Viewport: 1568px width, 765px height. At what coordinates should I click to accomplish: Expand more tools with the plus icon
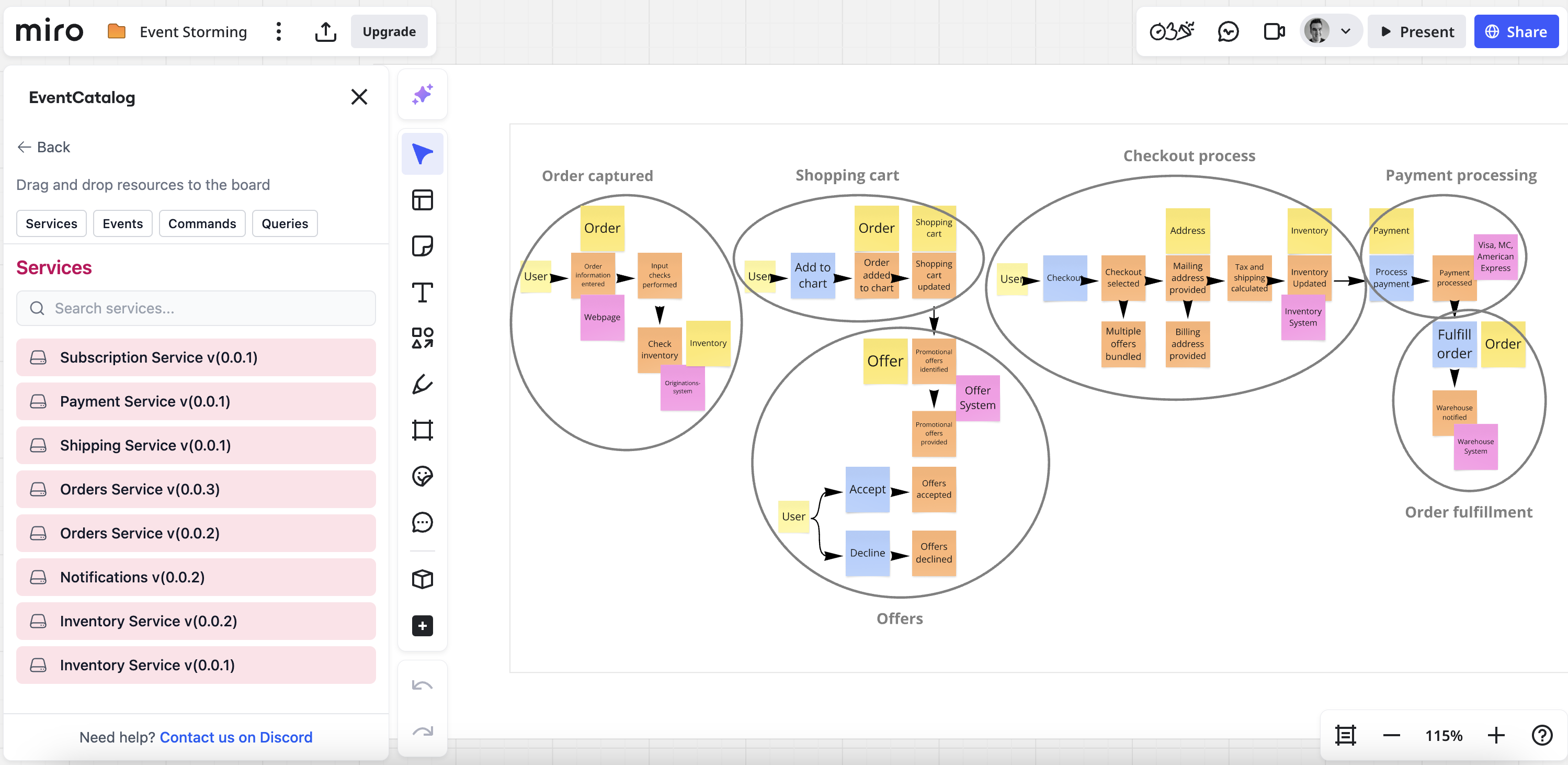[422, 625]
